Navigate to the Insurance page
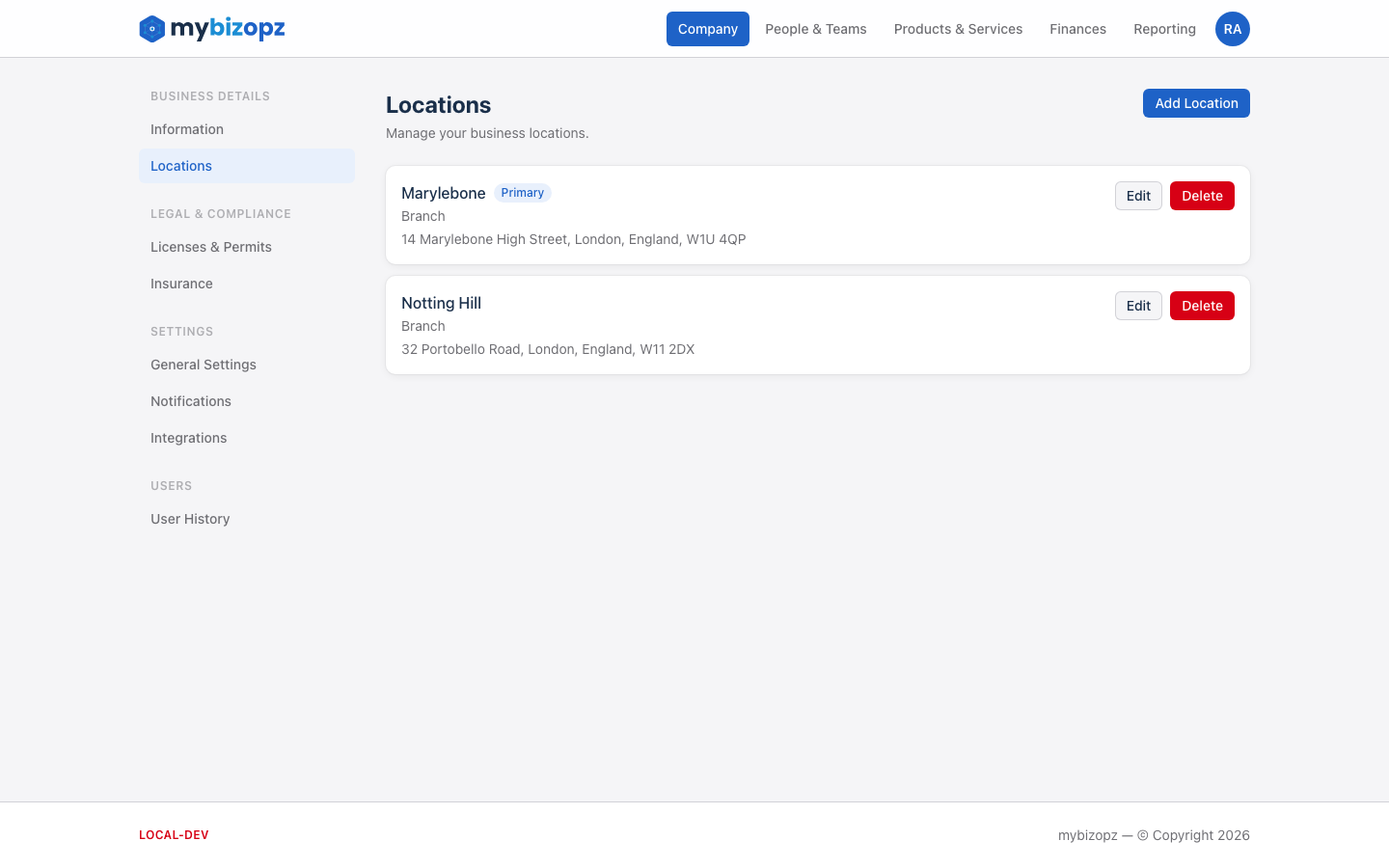Image resolution: width=1389 pixels, height=868 pixels. pos(181,284)
